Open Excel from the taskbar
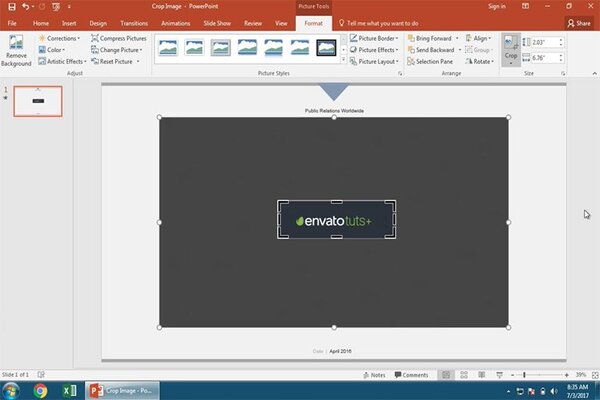The height and width of the screenshot is (400, 600). point(69,391)
